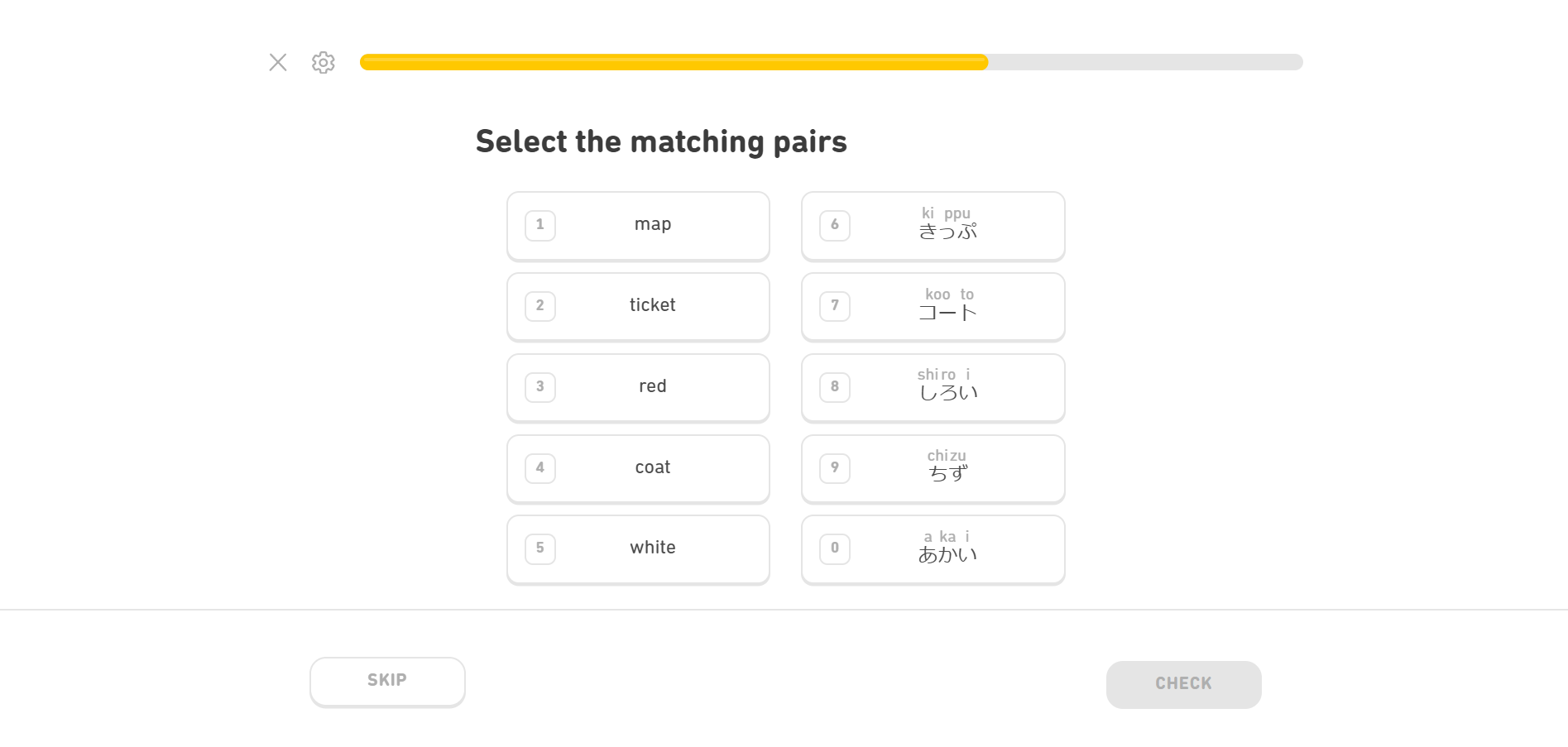
Task: Select the きっぷ (kippu) card
Action: 948,226
